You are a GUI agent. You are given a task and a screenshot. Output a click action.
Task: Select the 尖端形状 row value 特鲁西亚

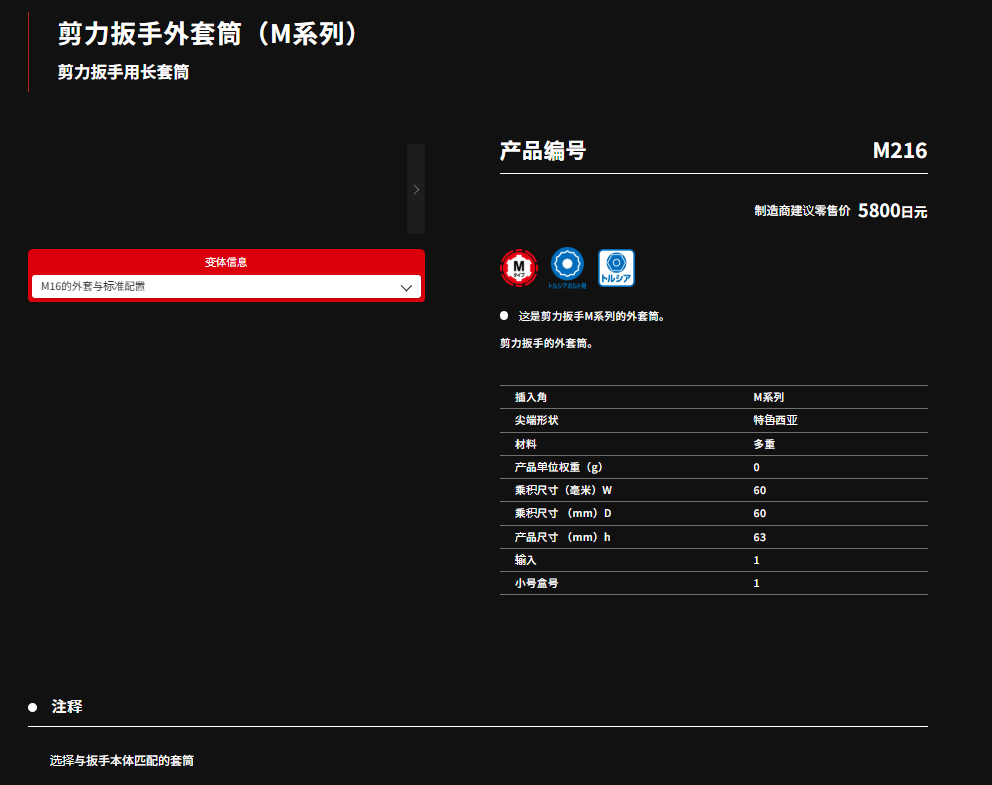point(775,420)
